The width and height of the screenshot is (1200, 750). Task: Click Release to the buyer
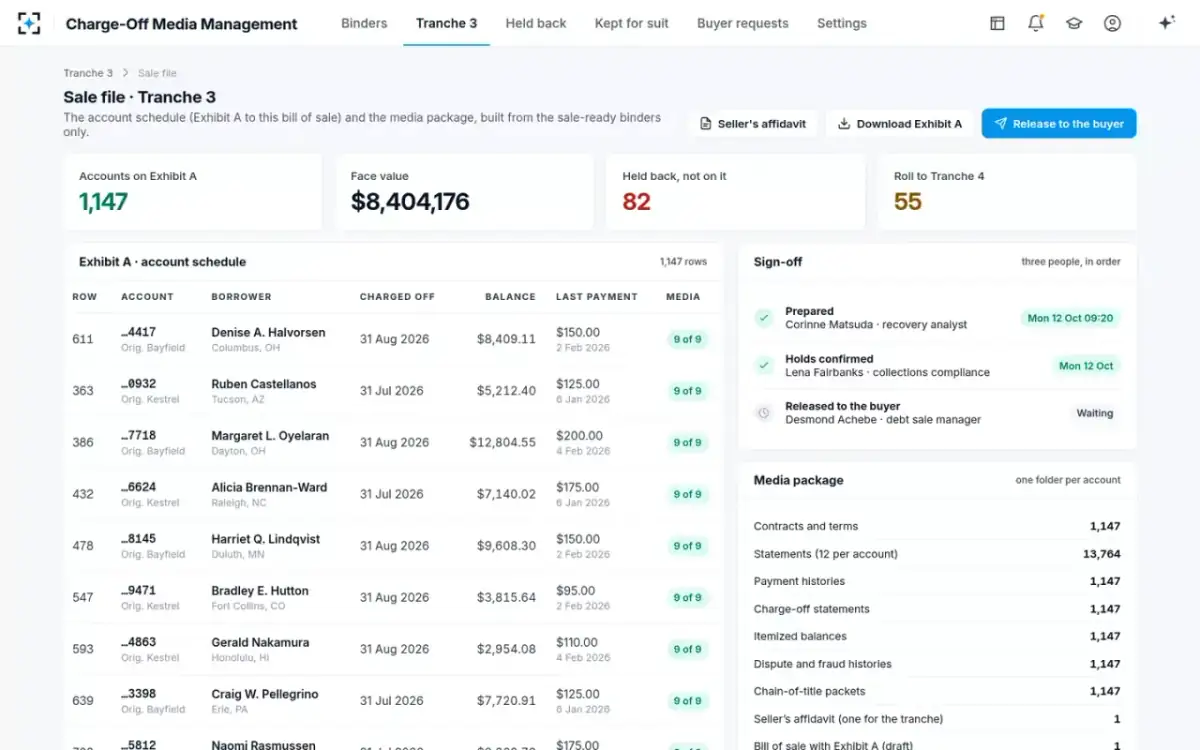click(1059, 124)
